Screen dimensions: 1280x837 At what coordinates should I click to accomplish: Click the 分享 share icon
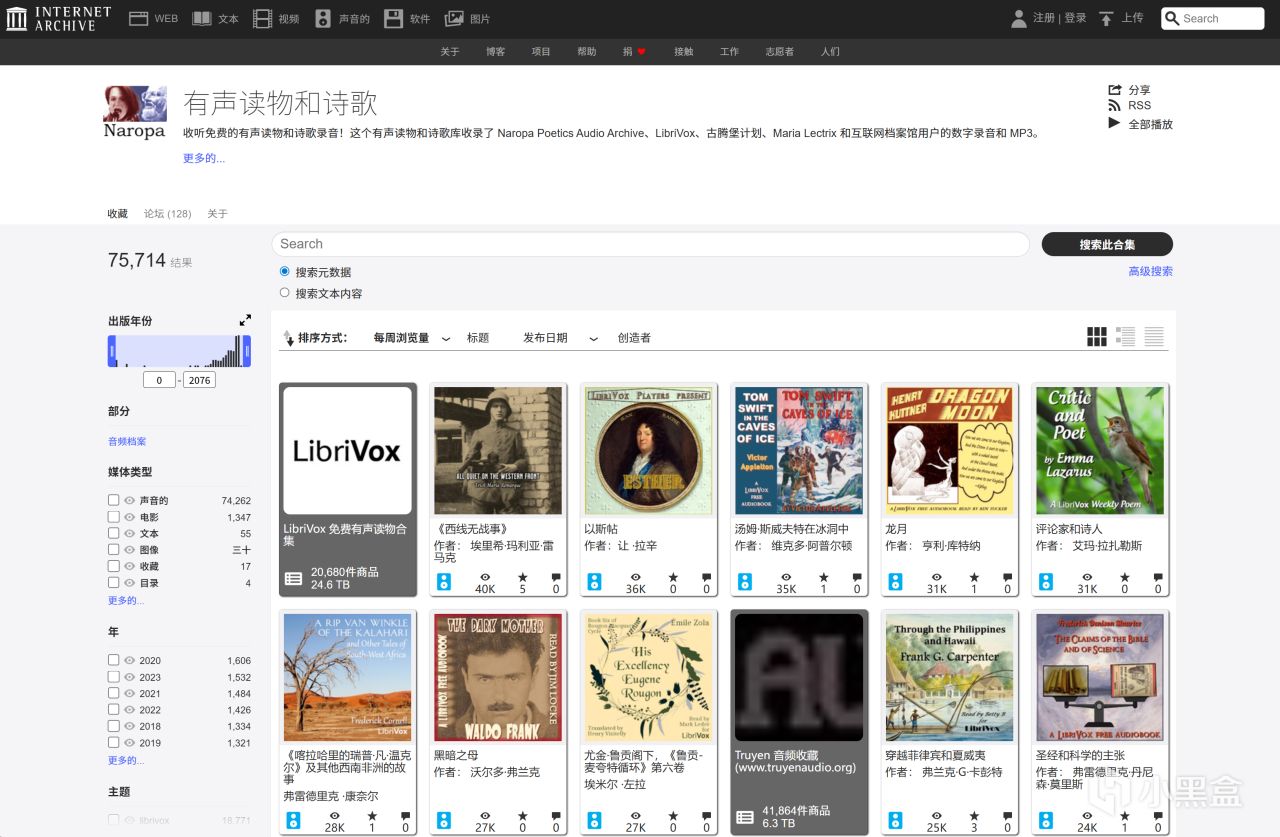click(x=1114, y=90)
